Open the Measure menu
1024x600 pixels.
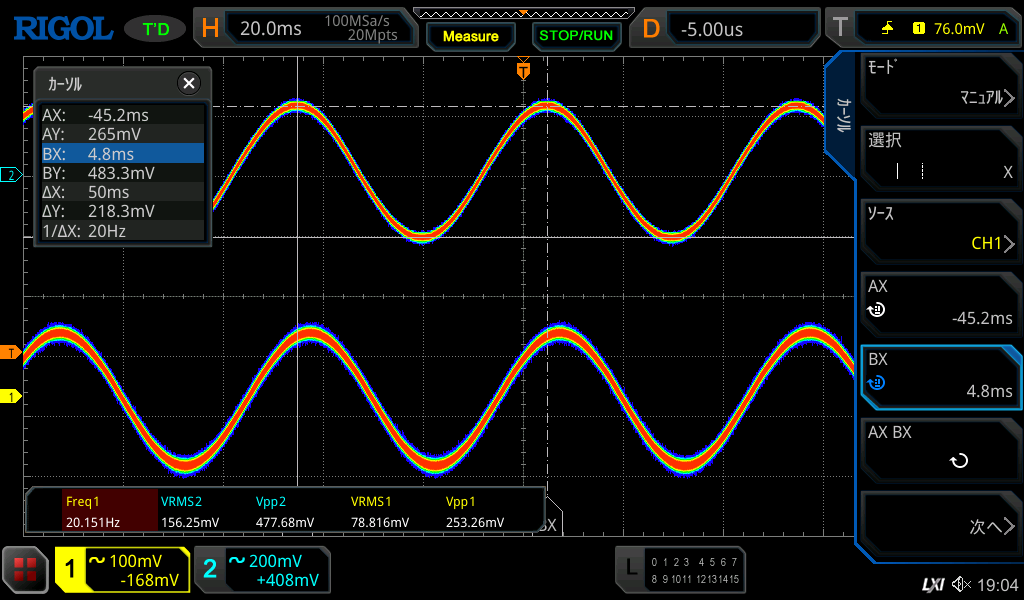point(470,36)
